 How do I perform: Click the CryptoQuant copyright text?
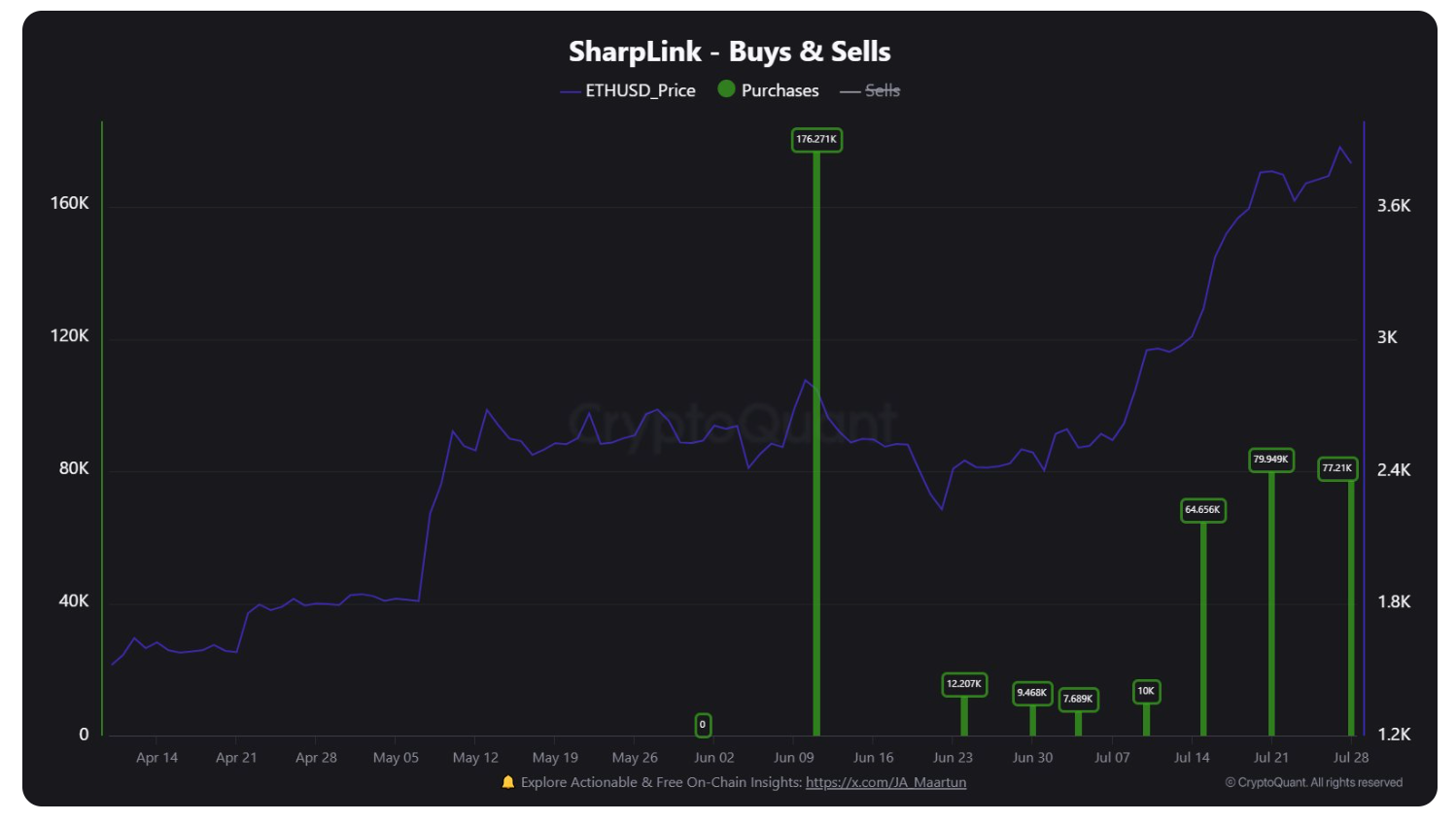[x=1313, y=782]
